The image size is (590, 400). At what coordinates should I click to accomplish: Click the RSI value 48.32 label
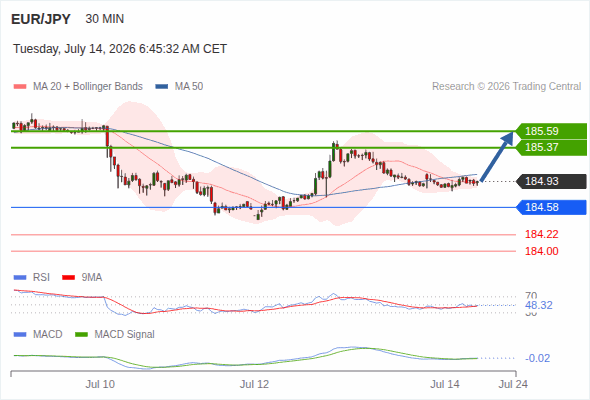539,305
